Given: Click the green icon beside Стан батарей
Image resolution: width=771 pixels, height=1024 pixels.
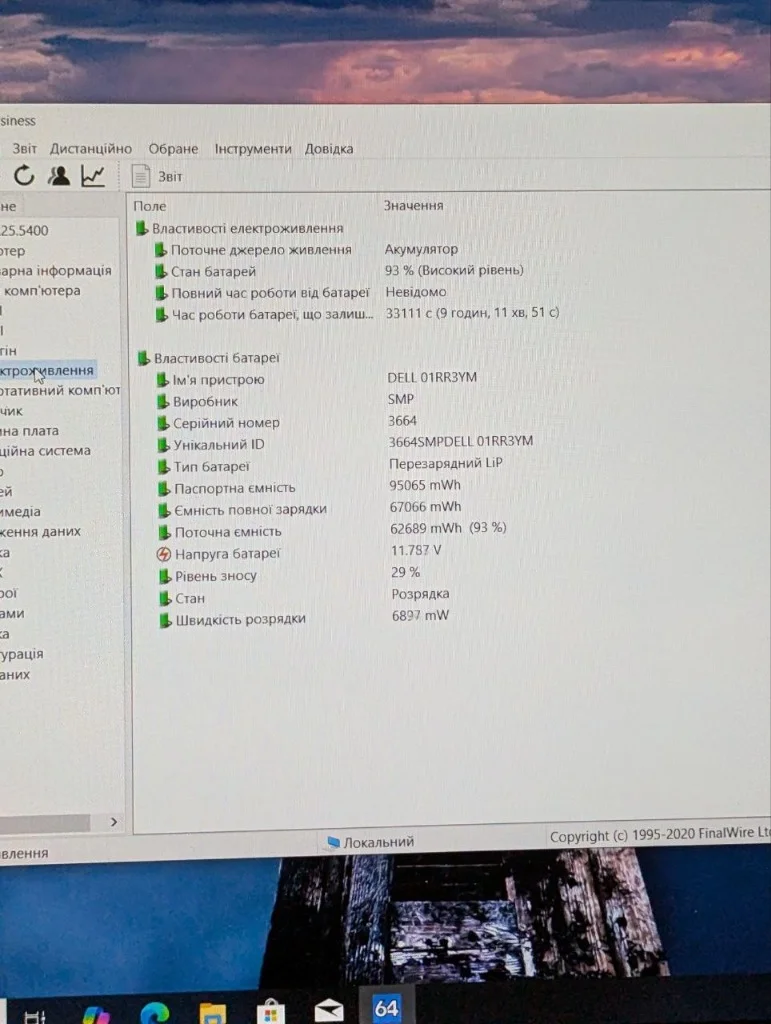Looking at the screenshot, I should 161,271.
